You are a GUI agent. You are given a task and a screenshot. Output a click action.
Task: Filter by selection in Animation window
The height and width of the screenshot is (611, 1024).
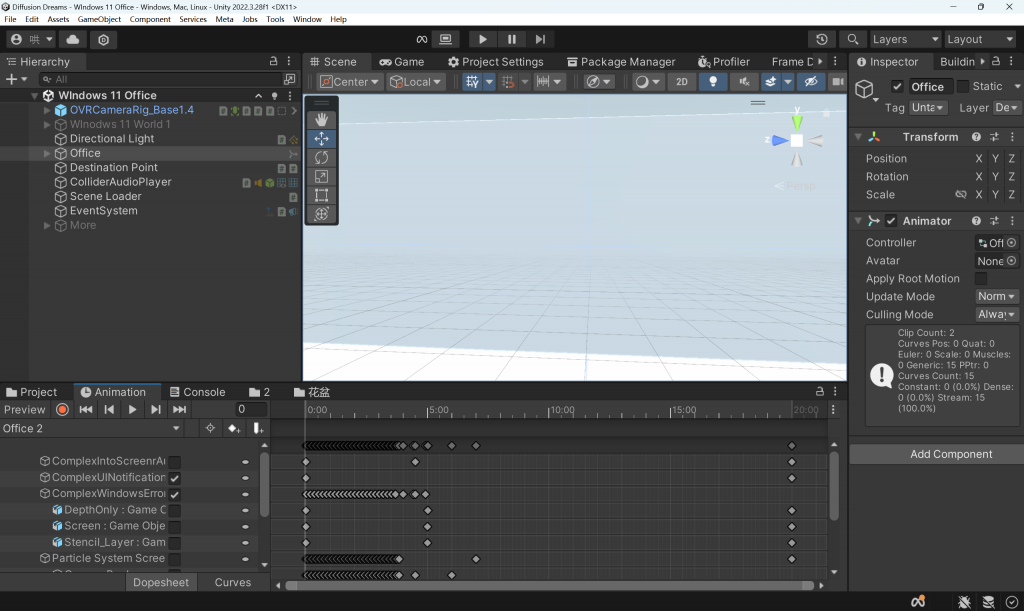(210, 428)
